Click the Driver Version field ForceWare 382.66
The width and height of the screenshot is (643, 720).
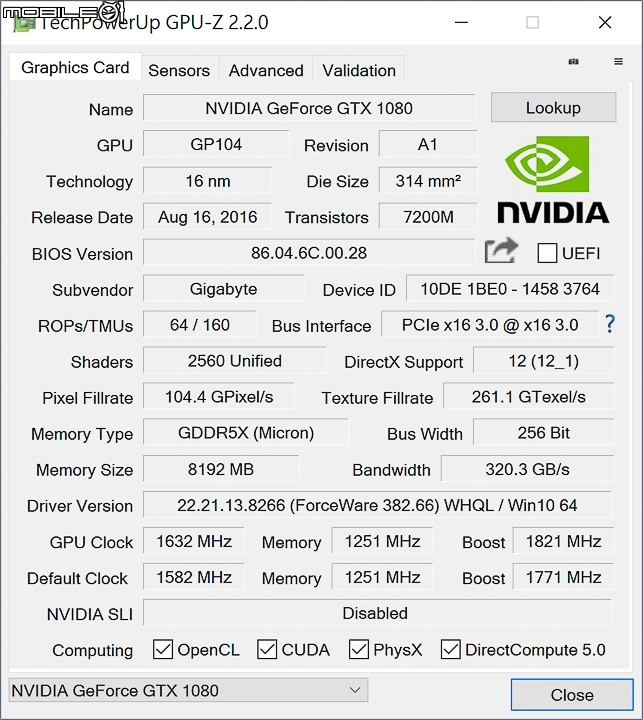(377, 505)
